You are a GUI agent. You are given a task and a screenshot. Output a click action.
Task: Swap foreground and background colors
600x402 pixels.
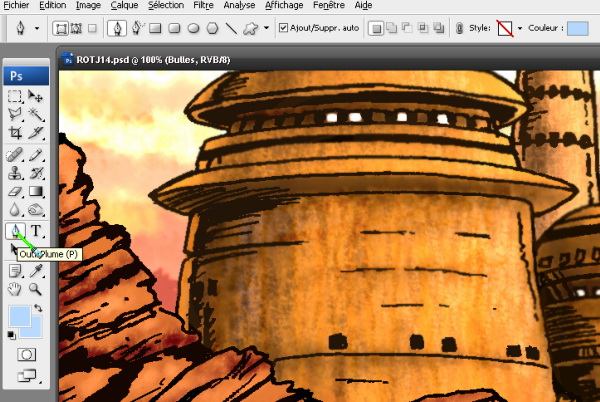(38, 308)
